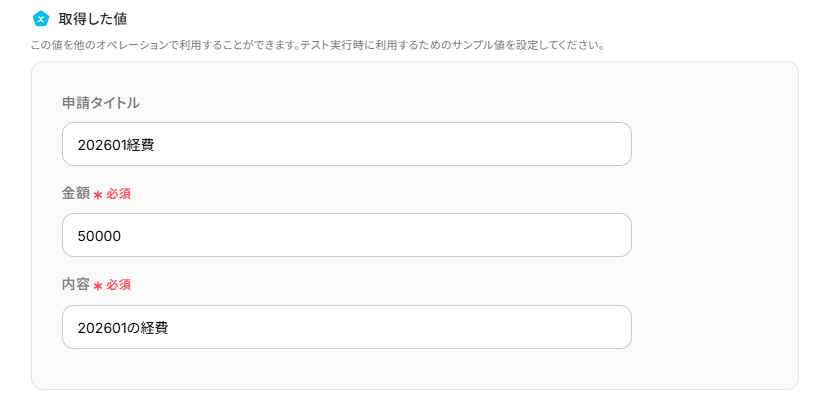Click the 50000 value text
The image size is (840, 418).
(x=100, y=235)
